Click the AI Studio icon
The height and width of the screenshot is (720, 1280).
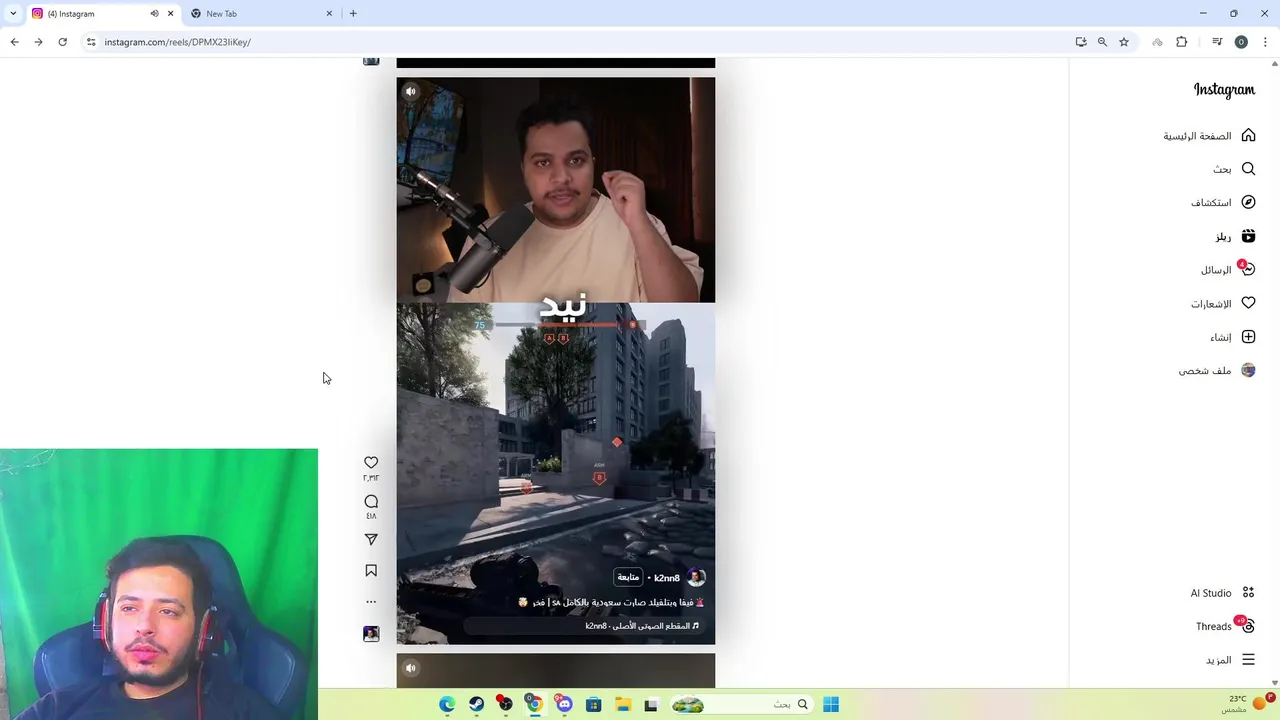click(x=1248, y=593)
